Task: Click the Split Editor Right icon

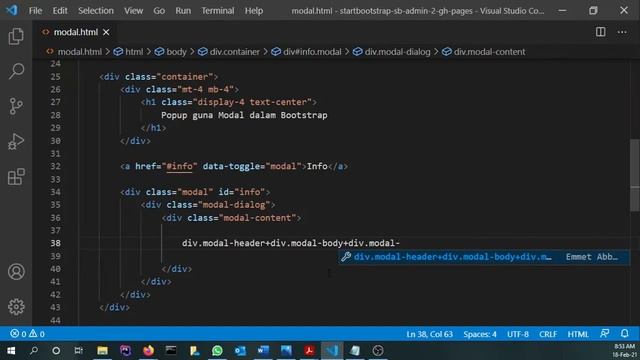Action: click(600, 32)
